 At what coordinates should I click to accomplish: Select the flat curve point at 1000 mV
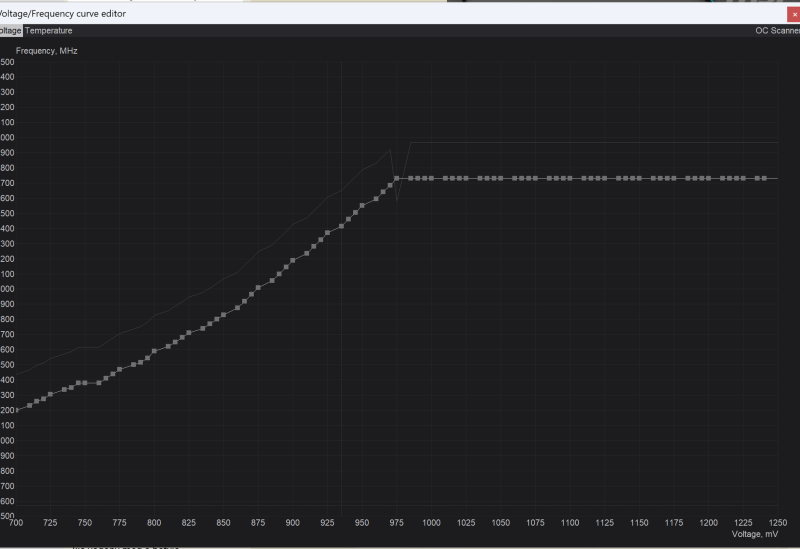[x=432, y=179]
